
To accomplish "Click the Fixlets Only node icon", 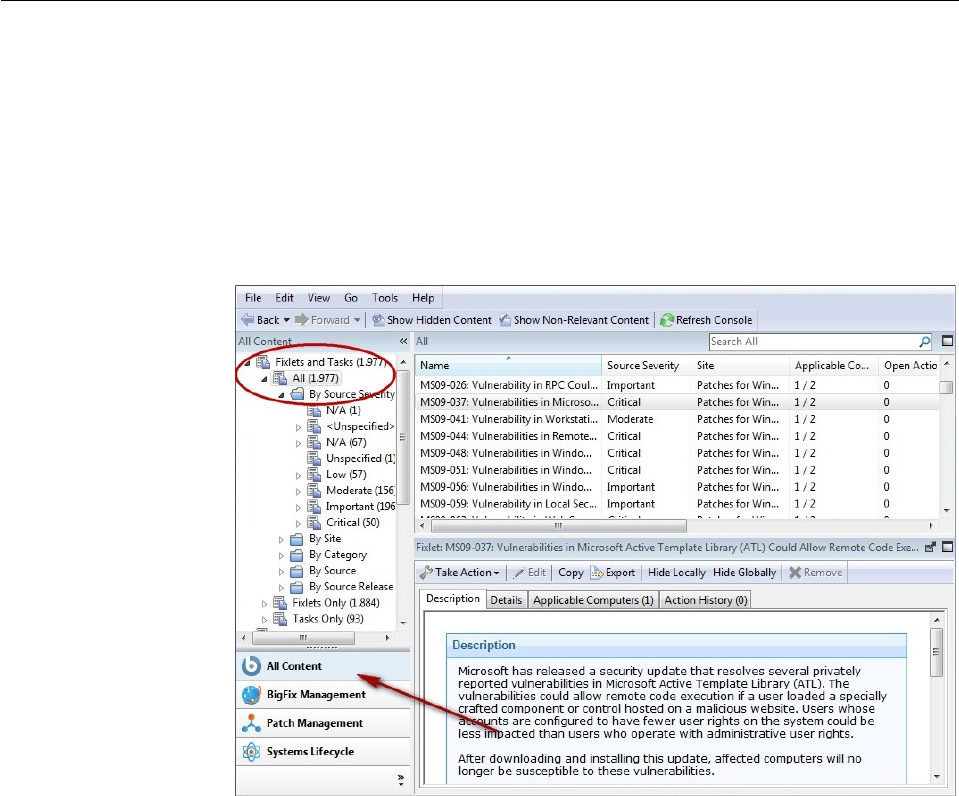I will 280,603.
